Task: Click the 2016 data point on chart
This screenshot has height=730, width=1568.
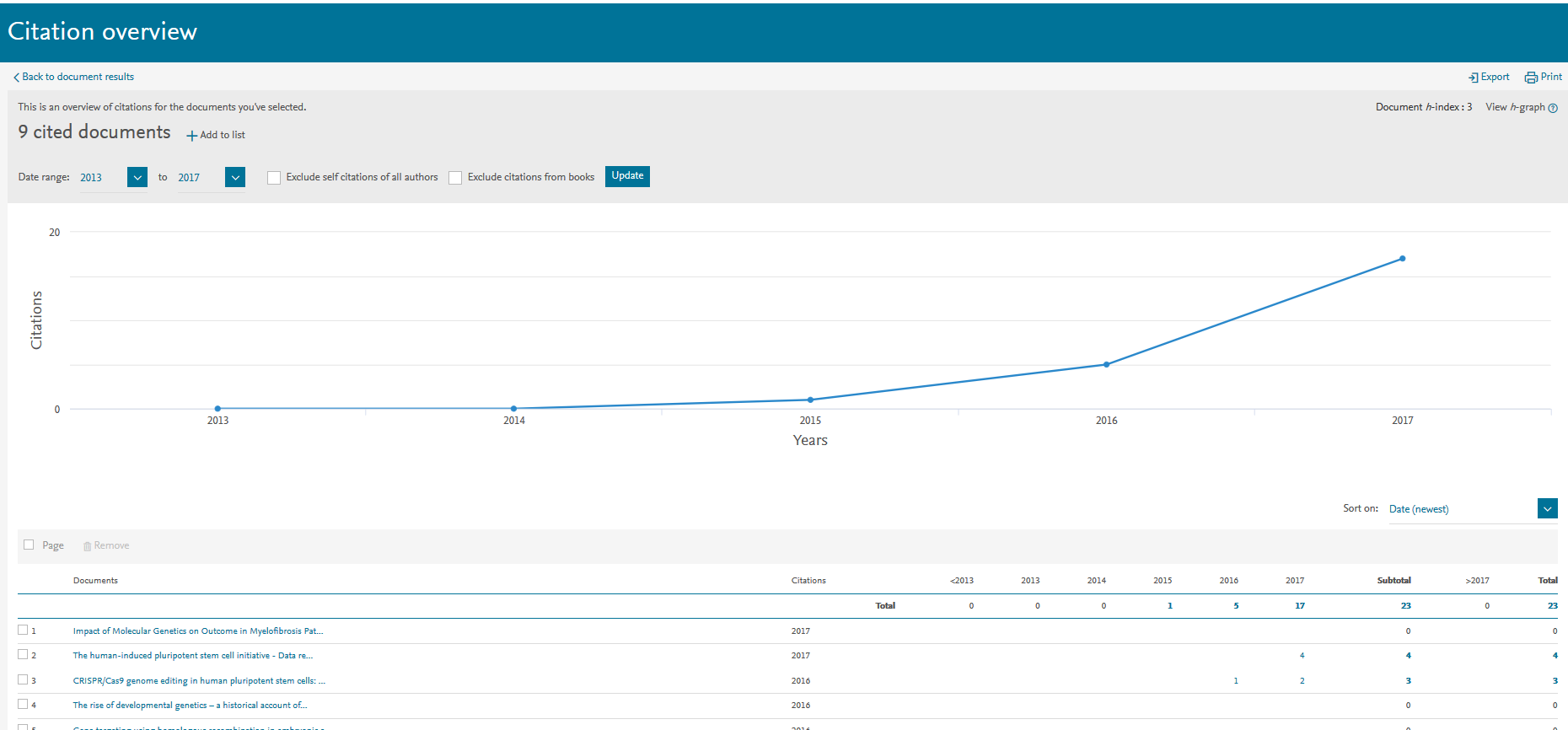Action: (1106, 365)
